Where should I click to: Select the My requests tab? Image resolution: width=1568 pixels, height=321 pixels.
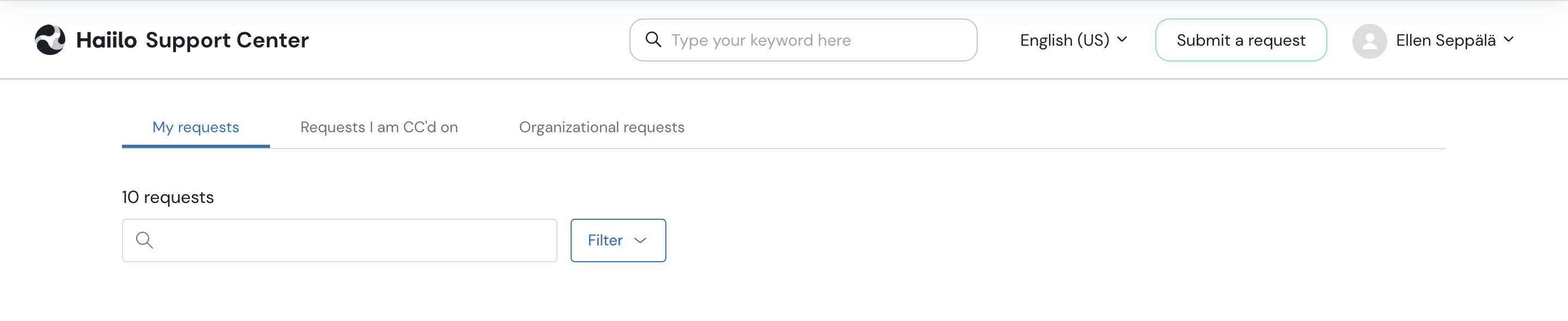(195, 127)
